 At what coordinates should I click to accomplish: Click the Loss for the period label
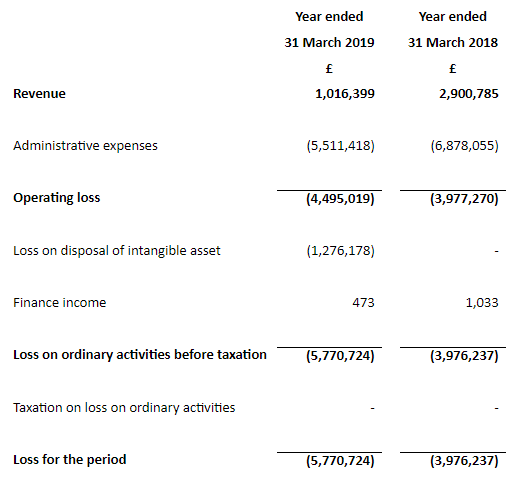coord(70,460)
